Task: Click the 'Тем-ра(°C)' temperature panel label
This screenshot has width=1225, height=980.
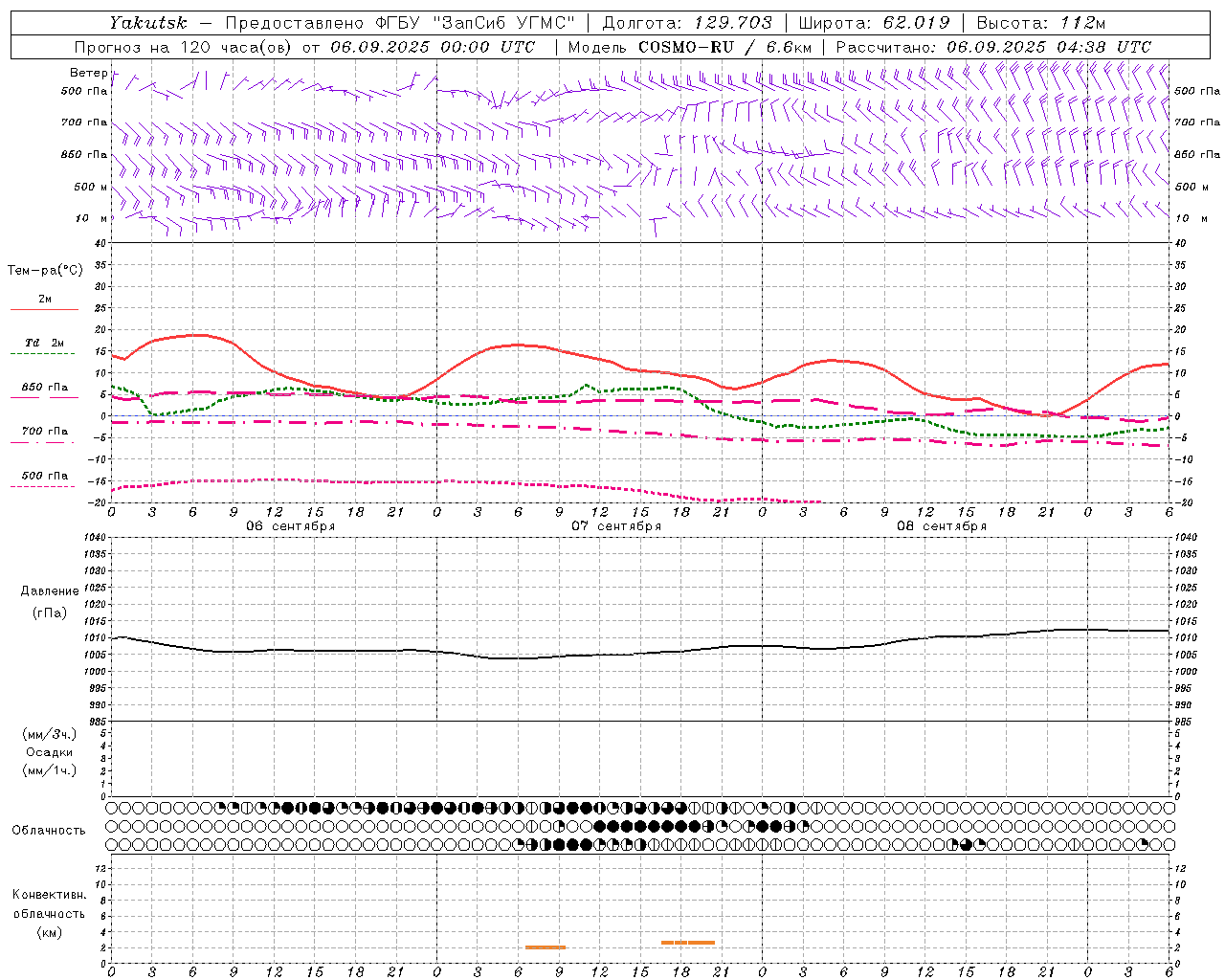Action: (x=45, y=270)
